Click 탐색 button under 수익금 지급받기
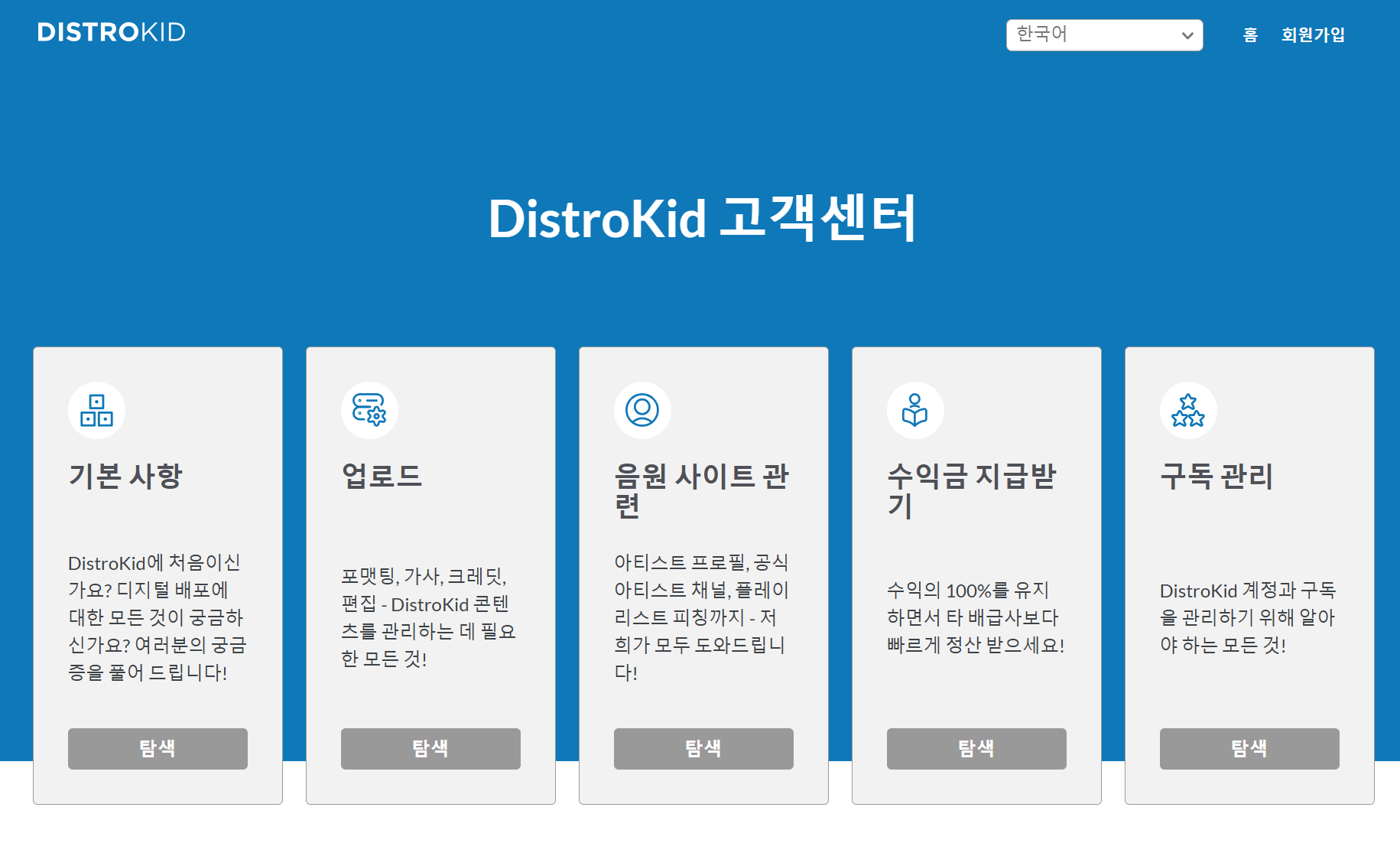The width and height of the screenshot is (1400, 843). pos(976,748)
